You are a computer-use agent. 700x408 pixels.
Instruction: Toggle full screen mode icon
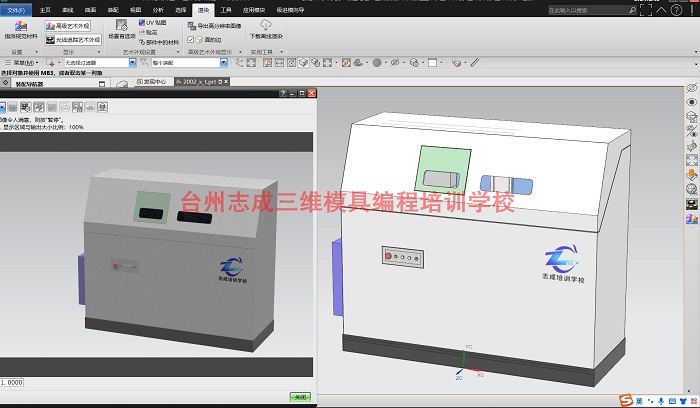pos(646,10)
